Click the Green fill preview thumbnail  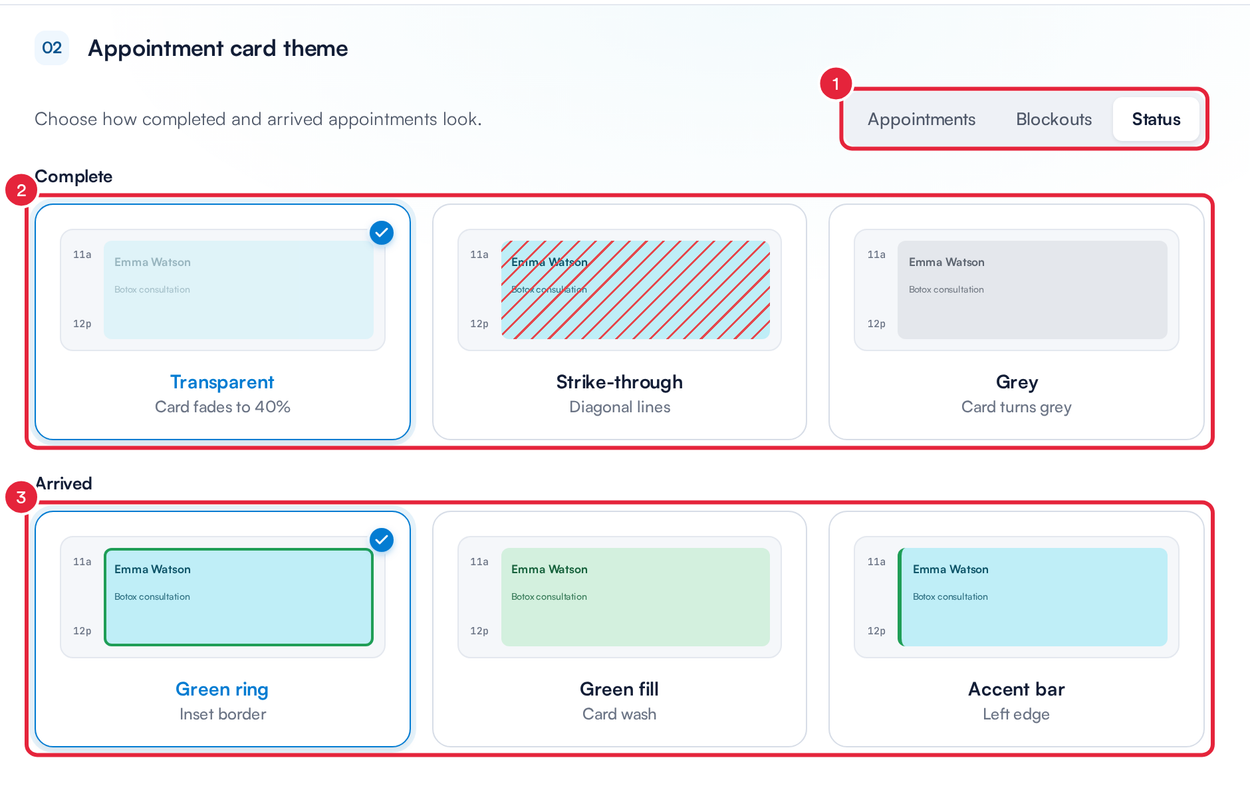[x=619, y=597]
